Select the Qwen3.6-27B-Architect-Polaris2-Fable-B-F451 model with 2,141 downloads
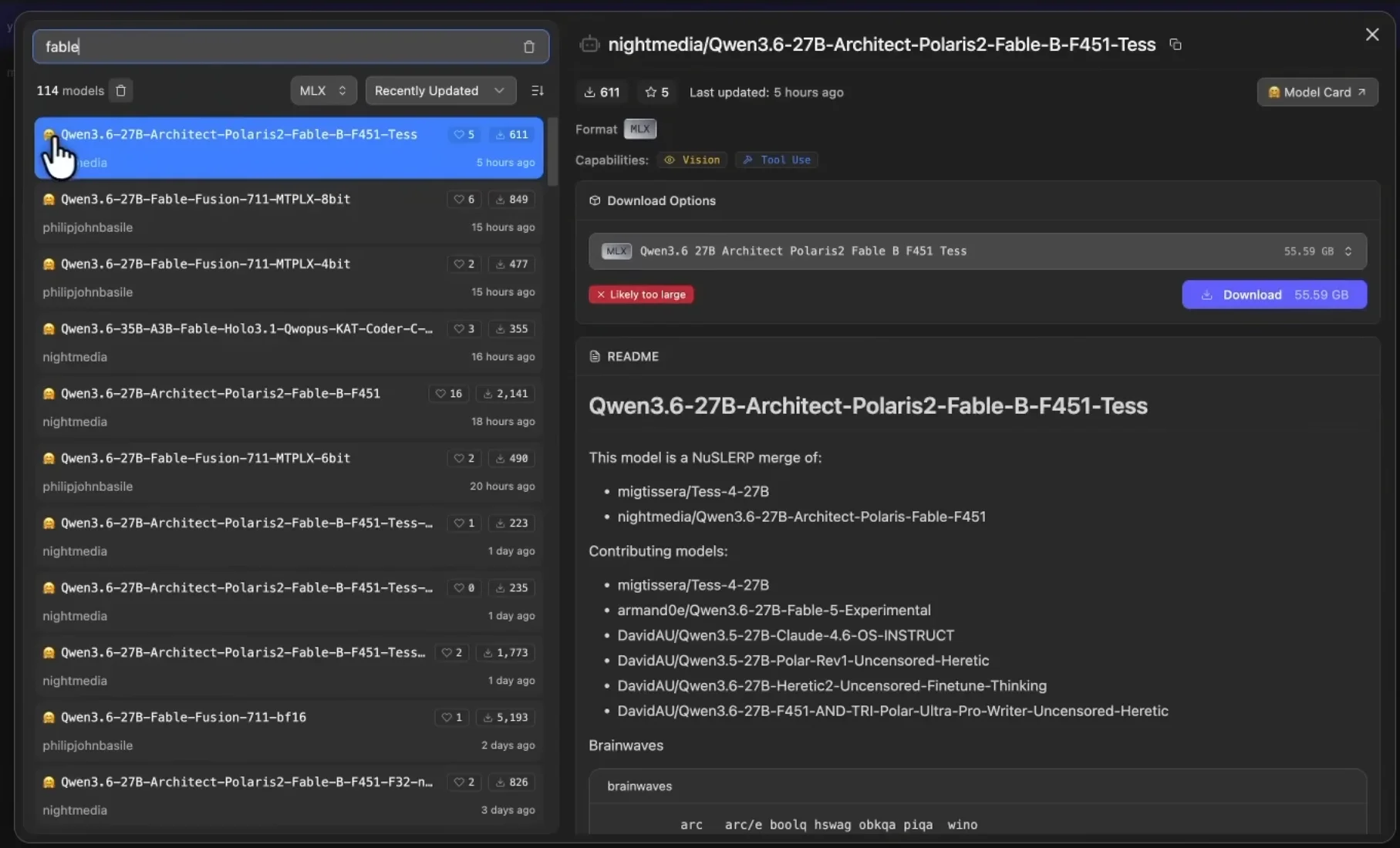 click(x=288, y=407)
